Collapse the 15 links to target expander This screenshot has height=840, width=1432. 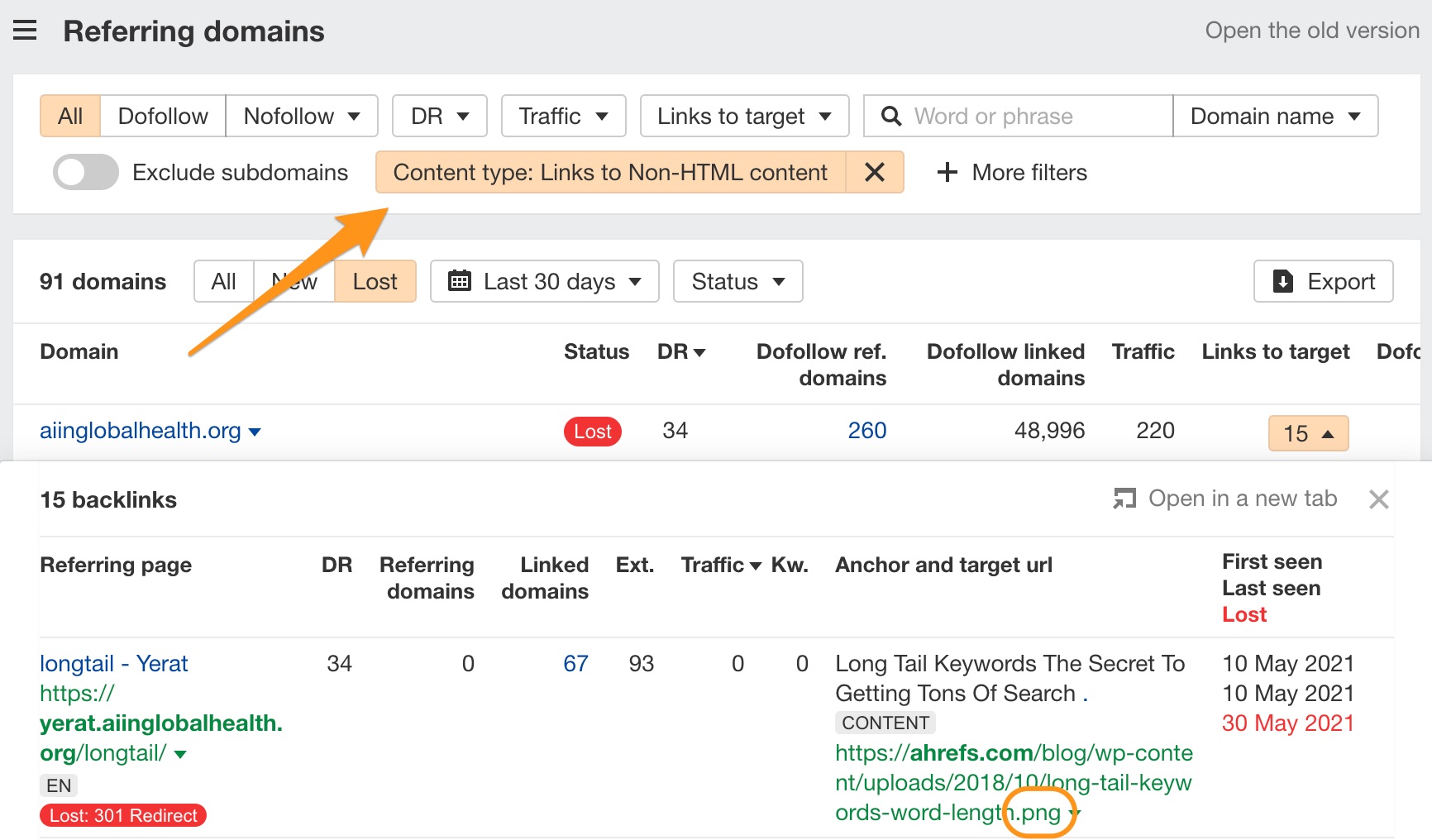[x=1308, y=433]
